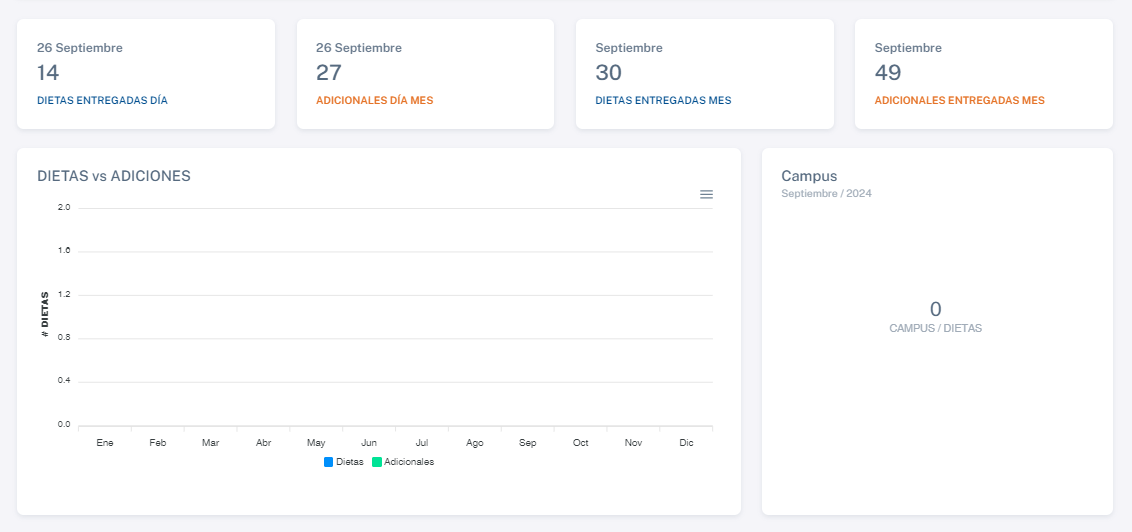Click the Campus panel heading

coord(809,176)
